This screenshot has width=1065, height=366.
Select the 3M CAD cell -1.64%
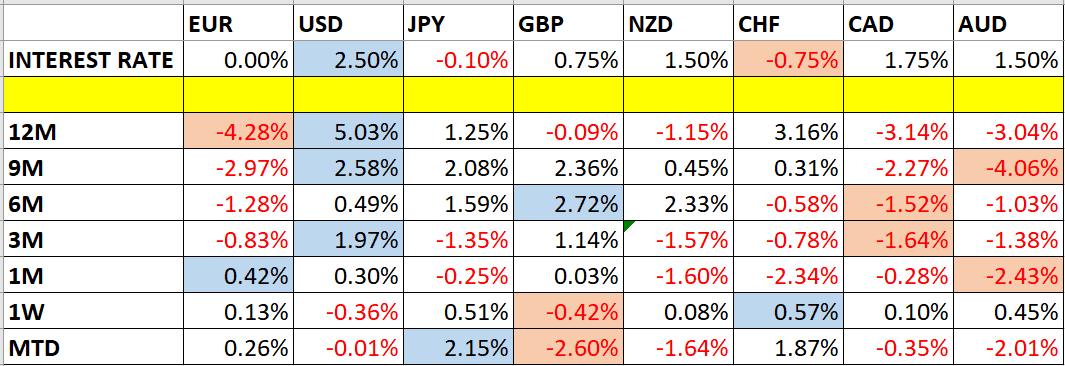pyautogui.click(x=898, y=240)
